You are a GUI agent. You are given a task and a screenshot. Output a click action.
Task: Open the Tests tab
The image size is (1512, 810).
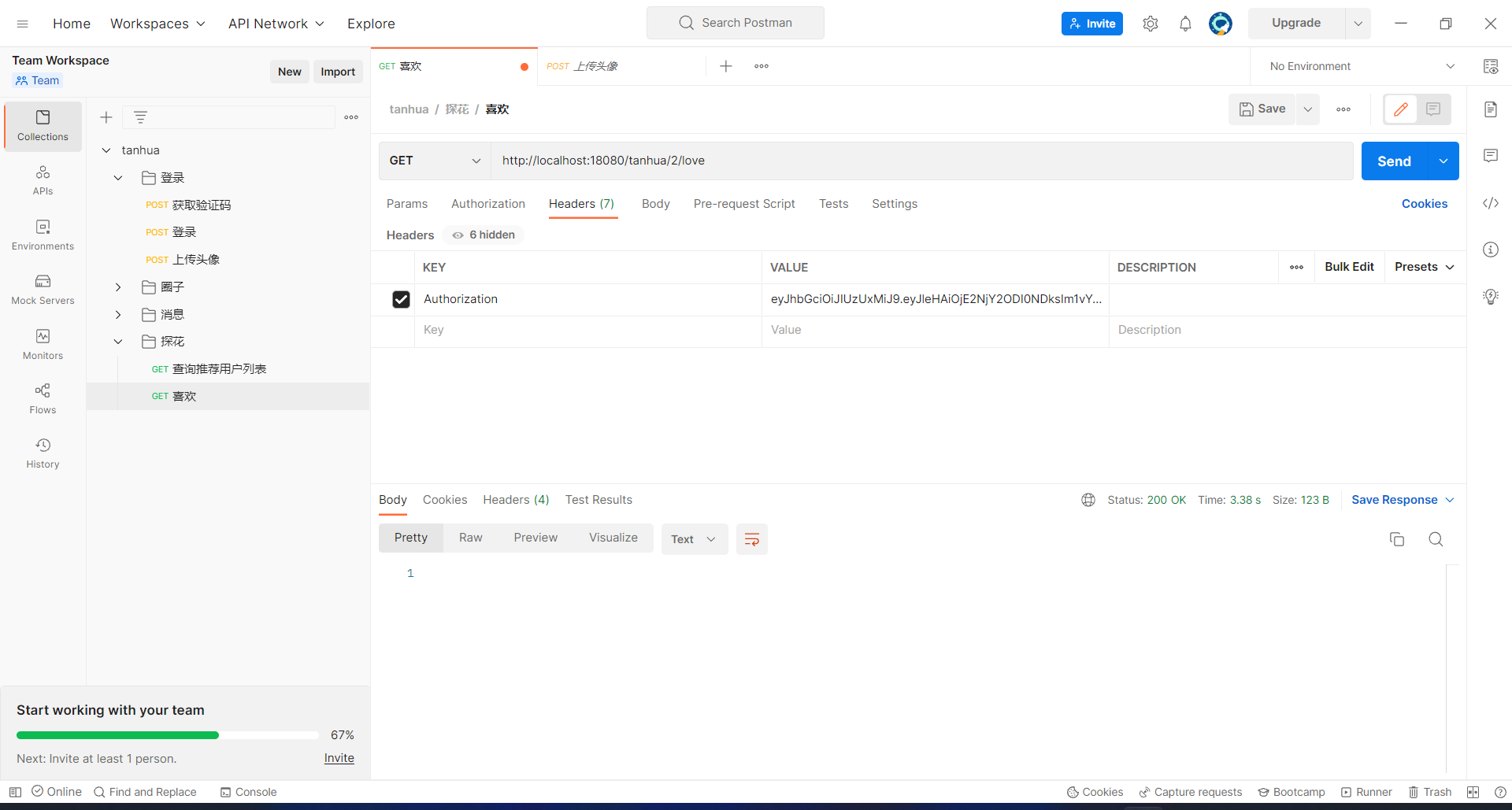click(x=833, y=204)
